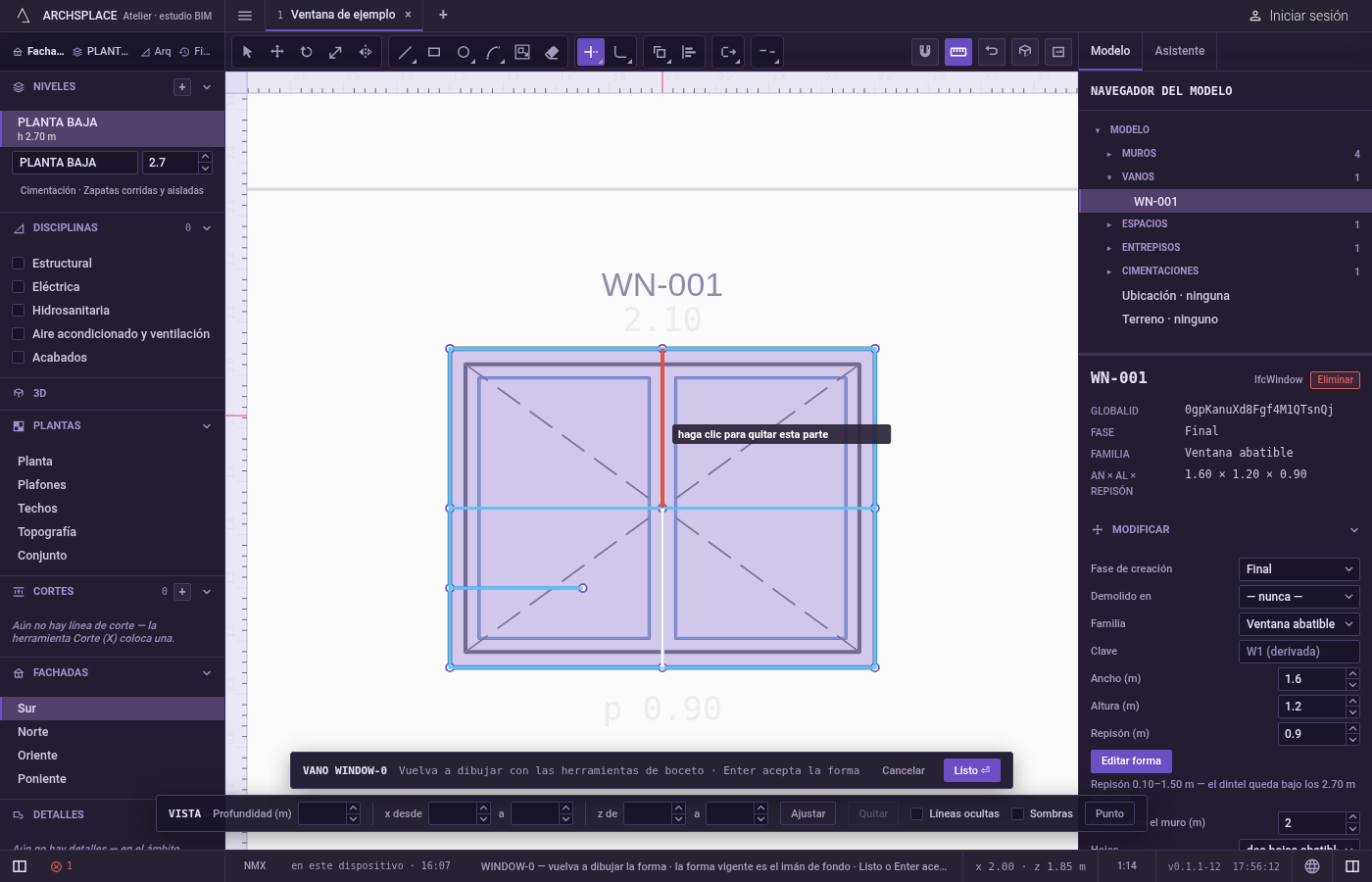Toggle the Sombras checkbox
This screenshot has width=1372, height=882.
(1017, 813)
